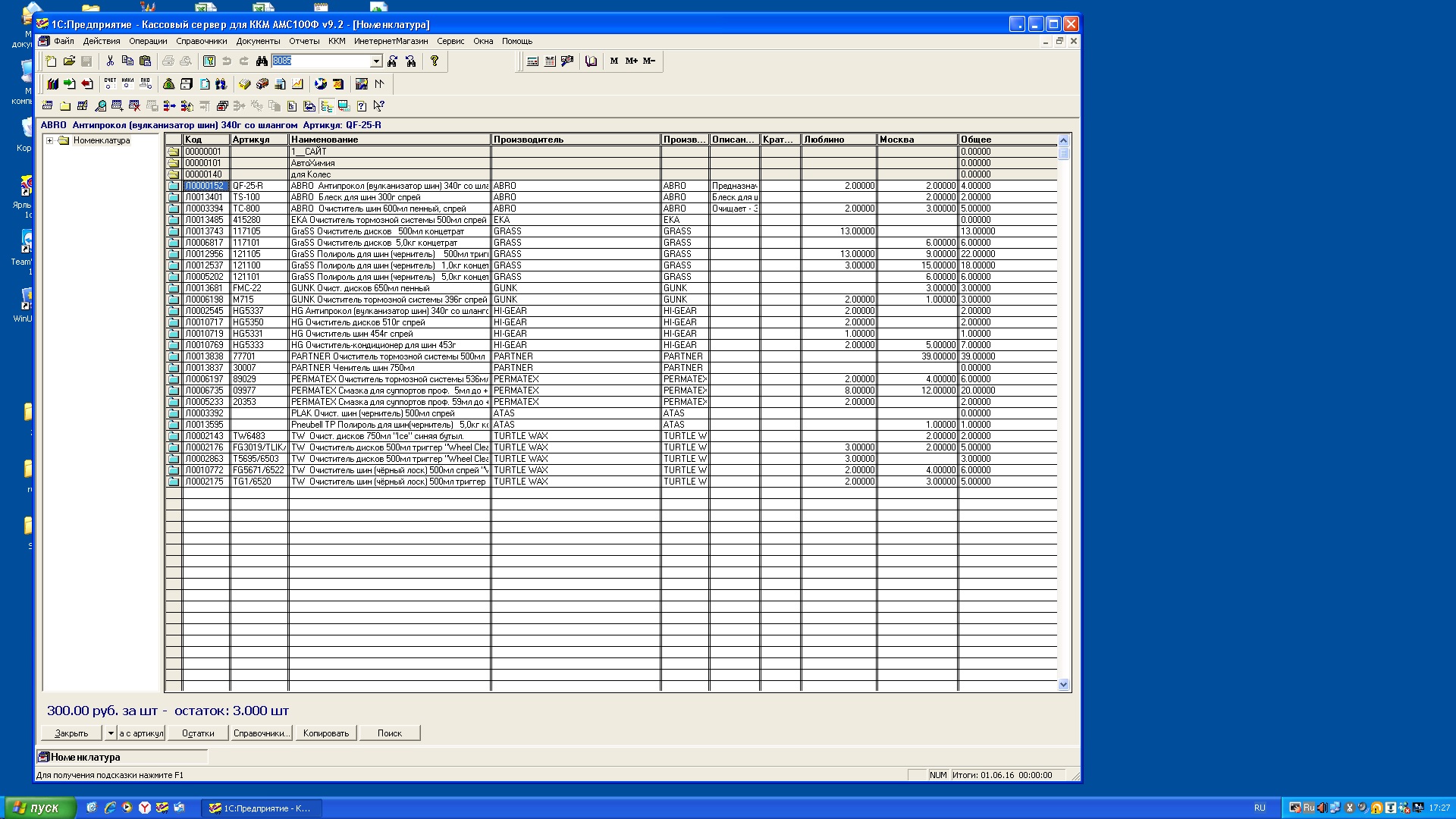Click the ПКО cash order icon
The height and width of the screenshot is (819, 1456).
coord(145,83)
